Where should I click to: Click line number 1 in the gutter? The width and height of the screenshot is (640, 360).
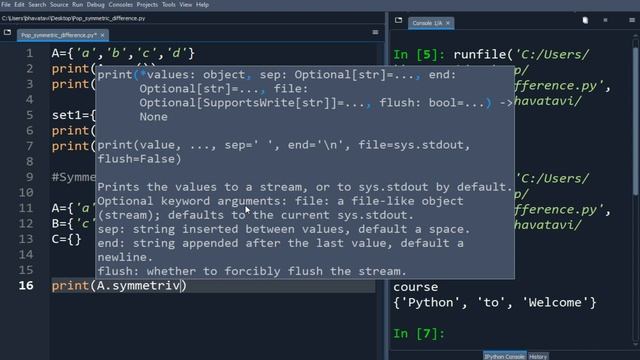click(29, 53)
